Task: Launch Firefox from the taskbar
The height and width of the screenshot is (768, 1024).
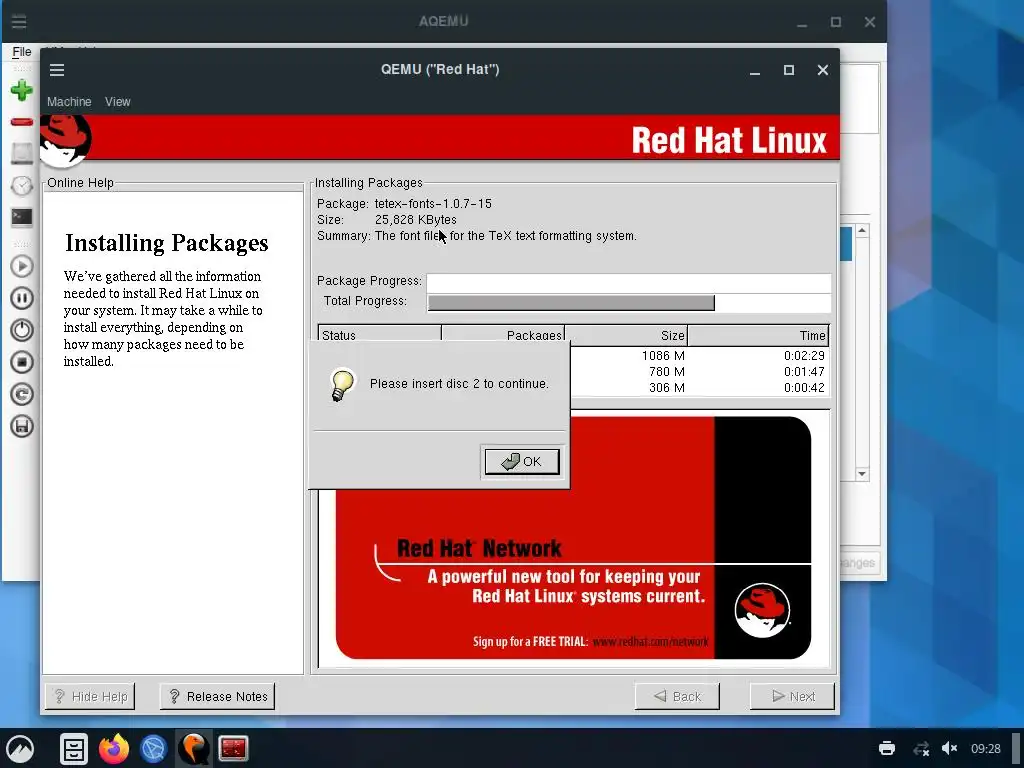Action: 114,748
